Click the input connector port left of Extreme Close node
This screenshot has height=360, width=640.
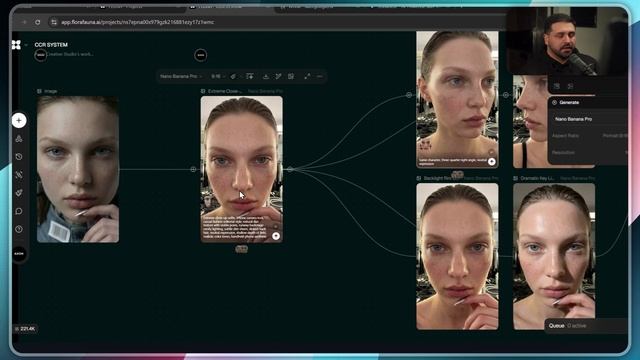(193, 169)
